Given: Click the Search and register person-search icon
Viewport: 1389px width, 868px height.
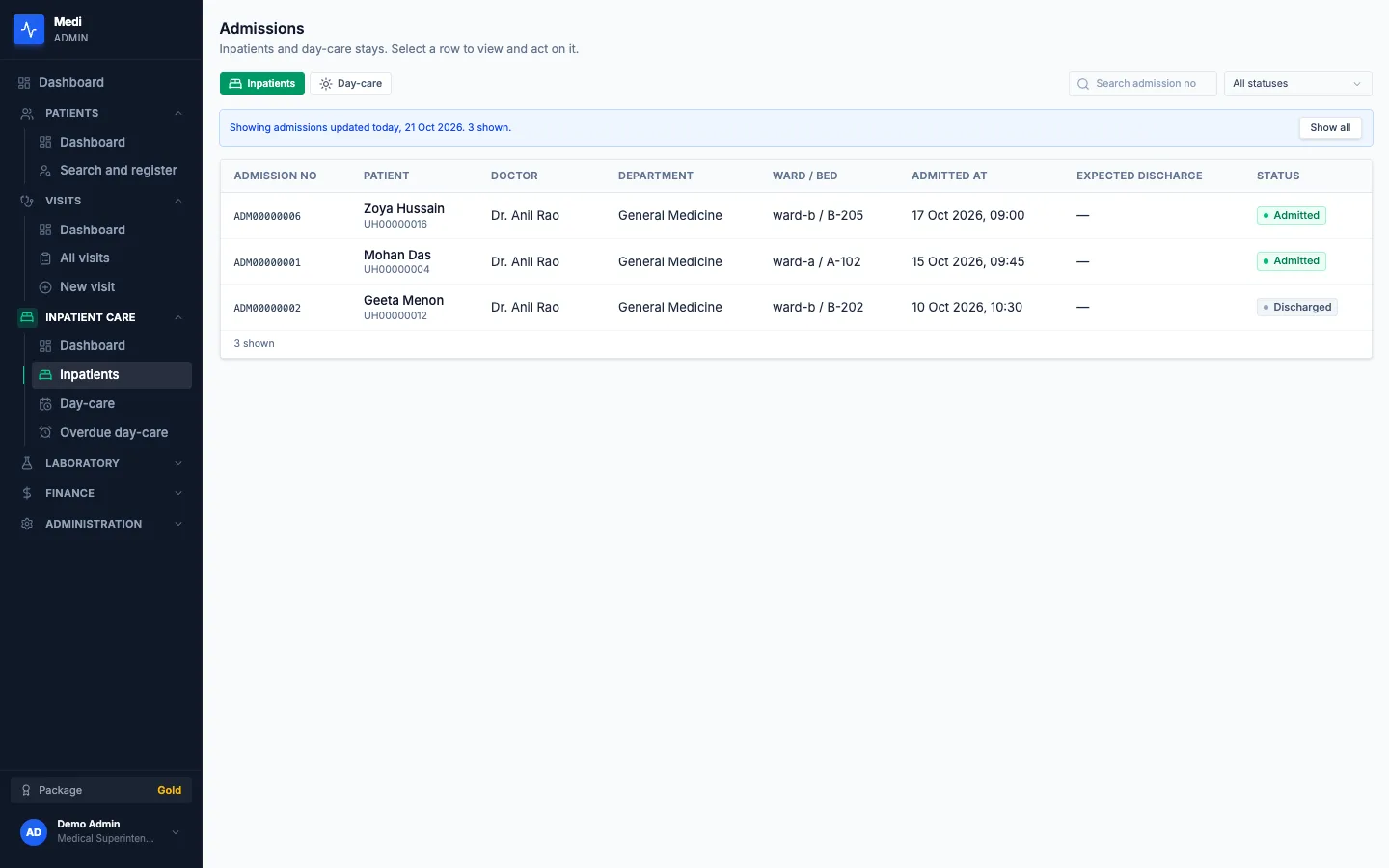Looking at the screenshot, I should pyautogui.click(x=45, y=171).
